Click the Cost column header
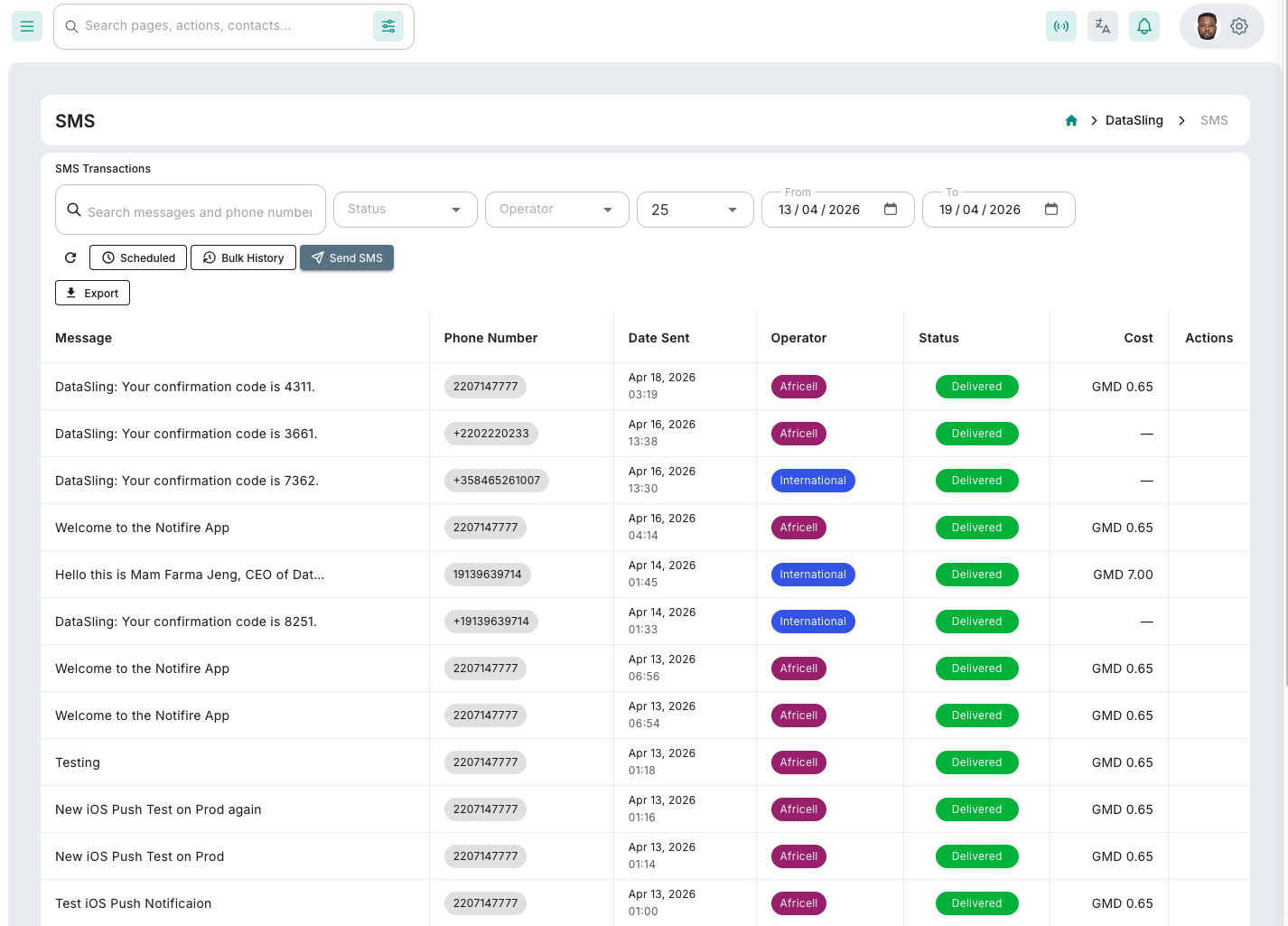Viewport: 1288px width, 926px height. point(1138,338)
